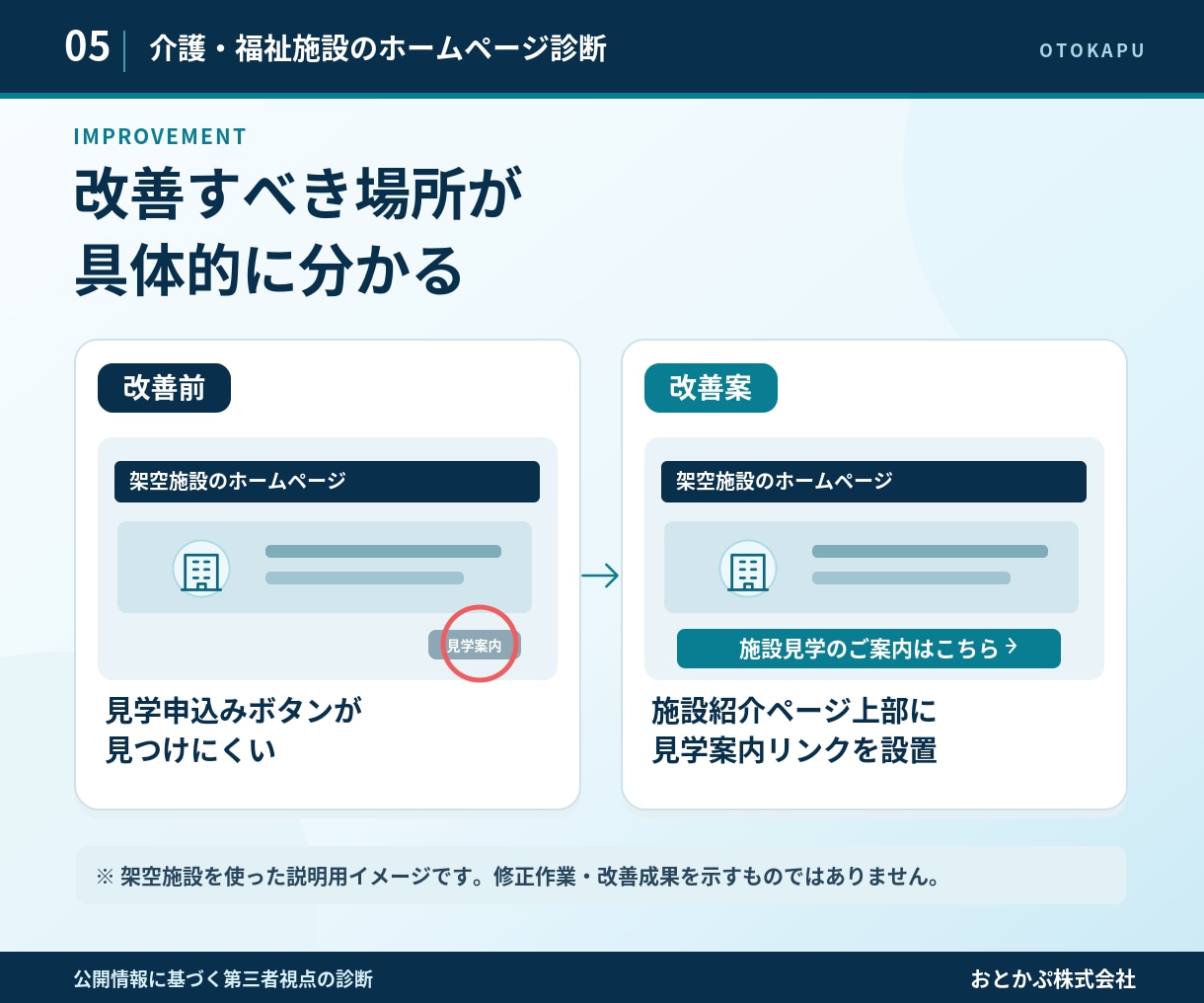Click the building icon in the 改善前 card
The width and height of the screenshot is (1204, 1003).
[201, 569]
